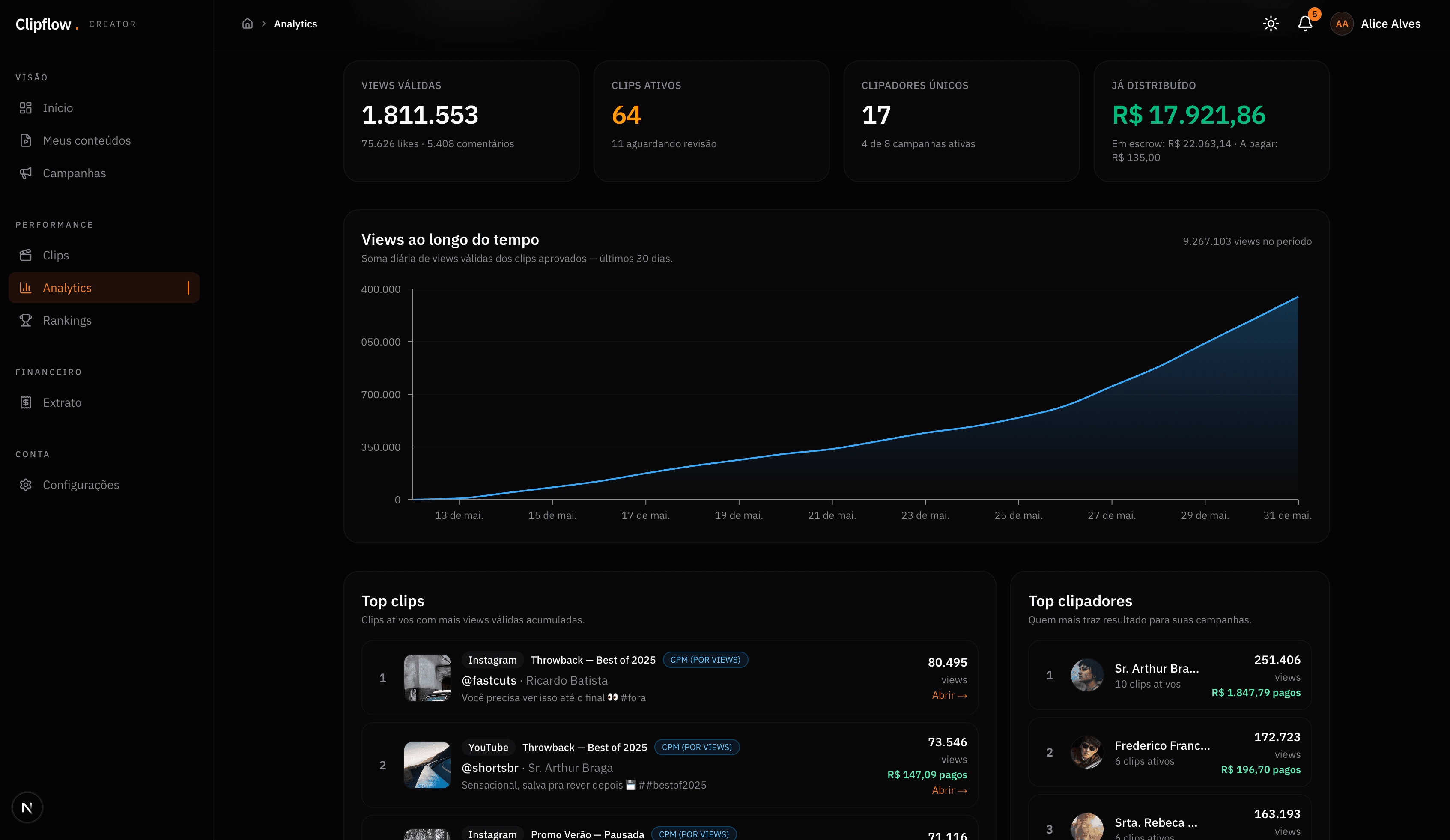Screen dimensions: 1450x840
Task: Click the Analytics breadcrumb label
Action: 295,24
